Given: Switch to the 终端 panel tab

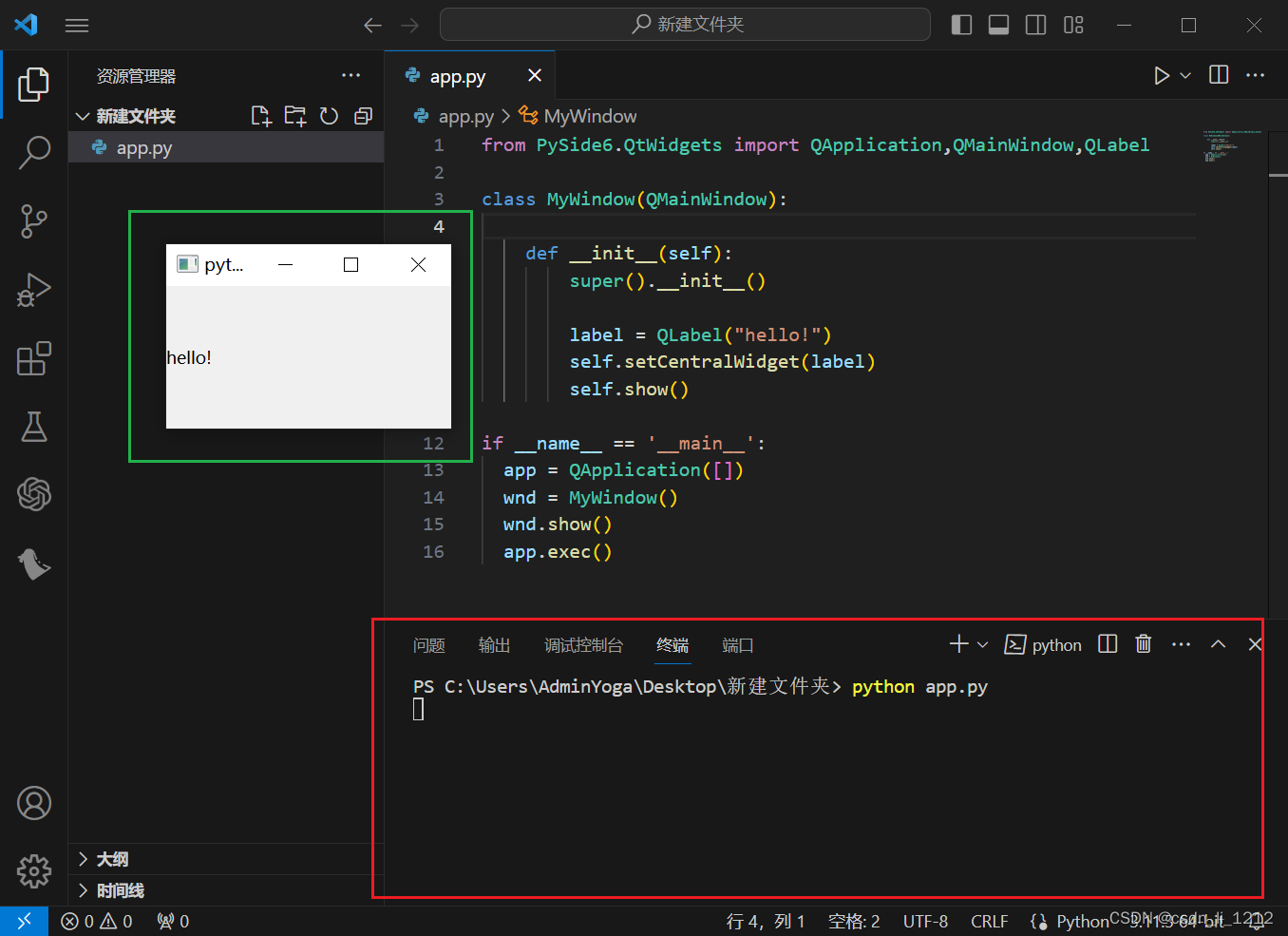Looking at the screenshot, I should click(x=672, y=645).
